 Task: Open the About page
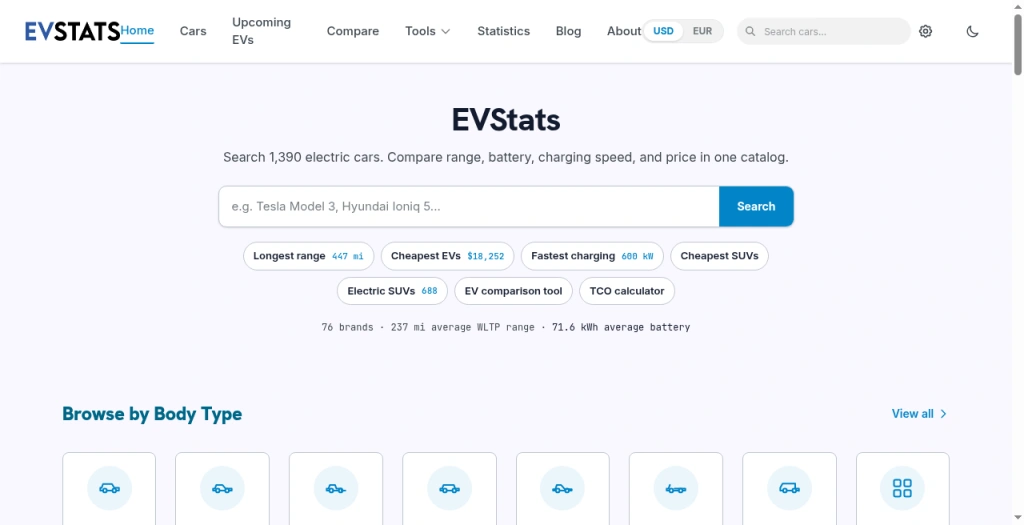point(624,31)
